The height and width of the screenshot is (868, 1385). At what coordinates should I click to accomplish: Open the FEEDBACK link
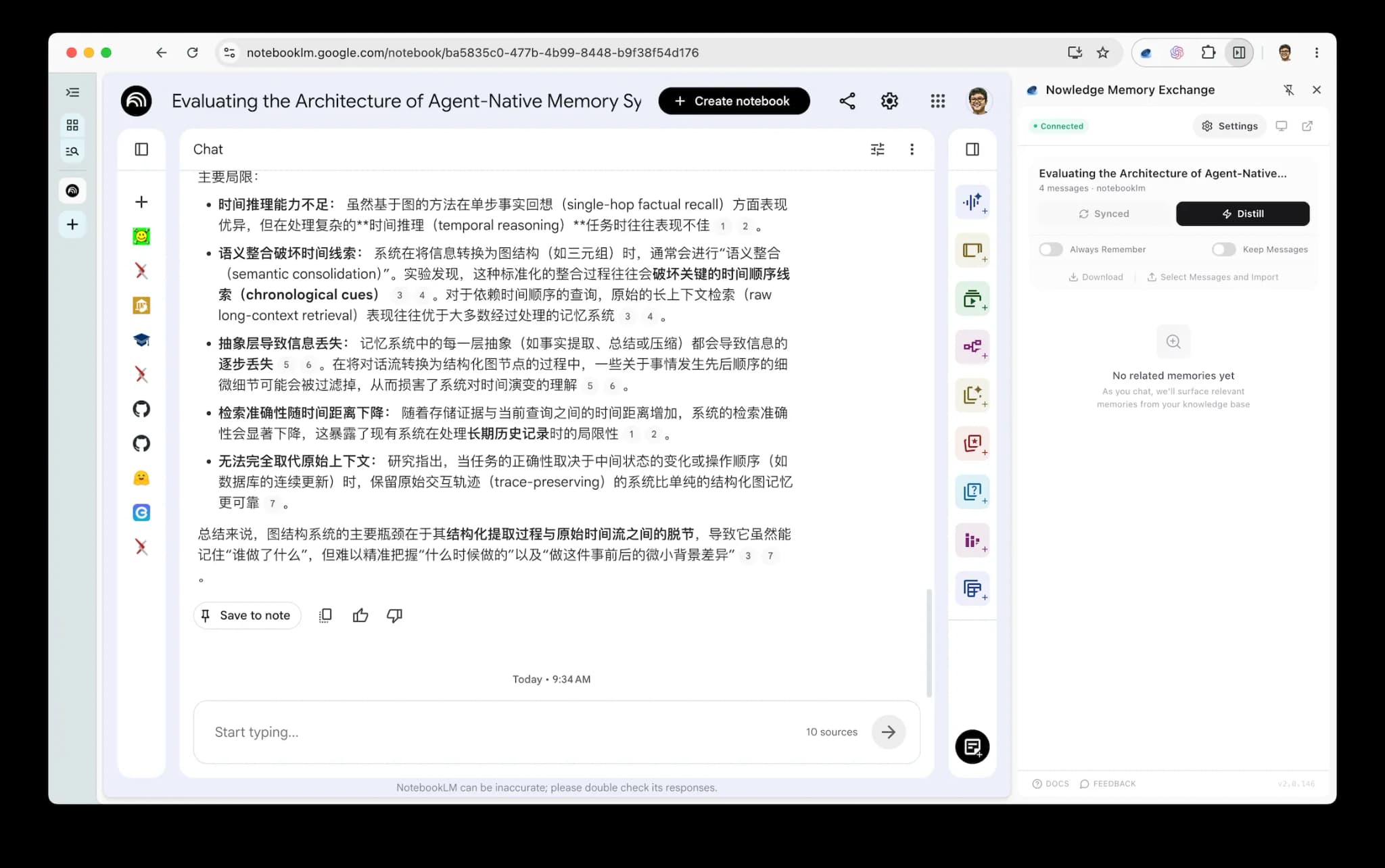(1108, 783)
